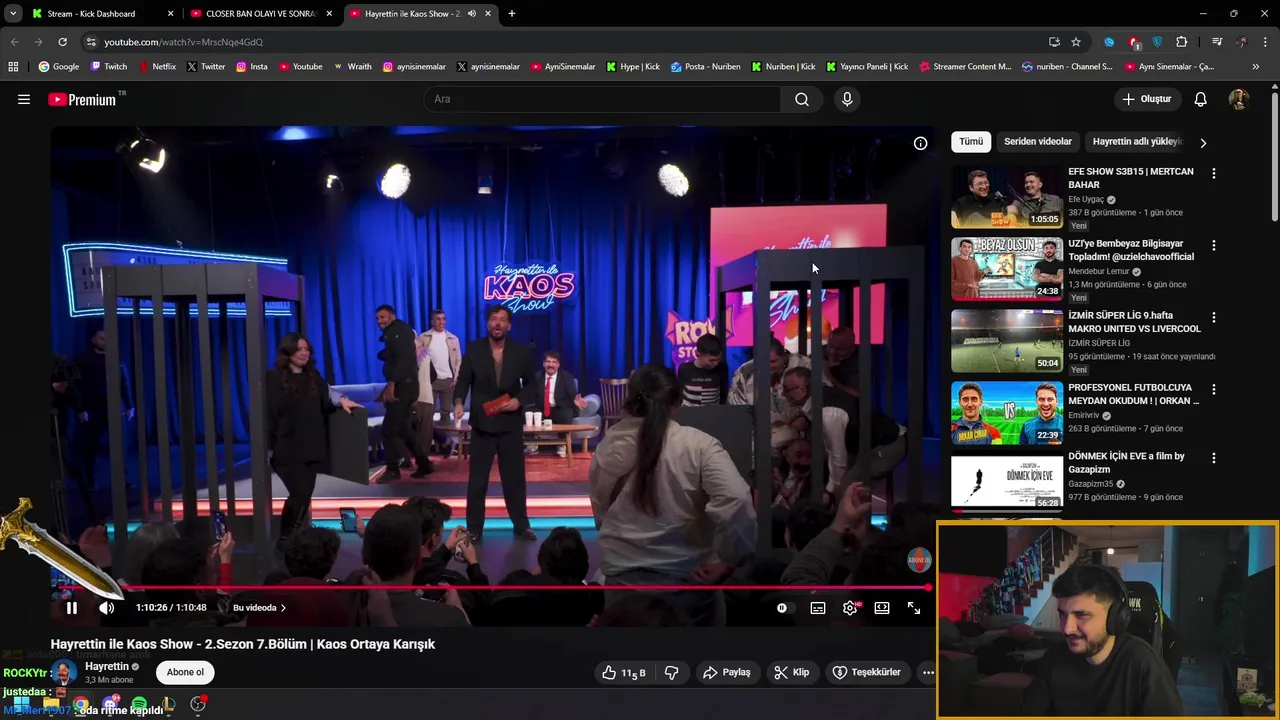Select the Seriden videolar filter chip
The image size is (1280, 720).
click(1038, 142)
